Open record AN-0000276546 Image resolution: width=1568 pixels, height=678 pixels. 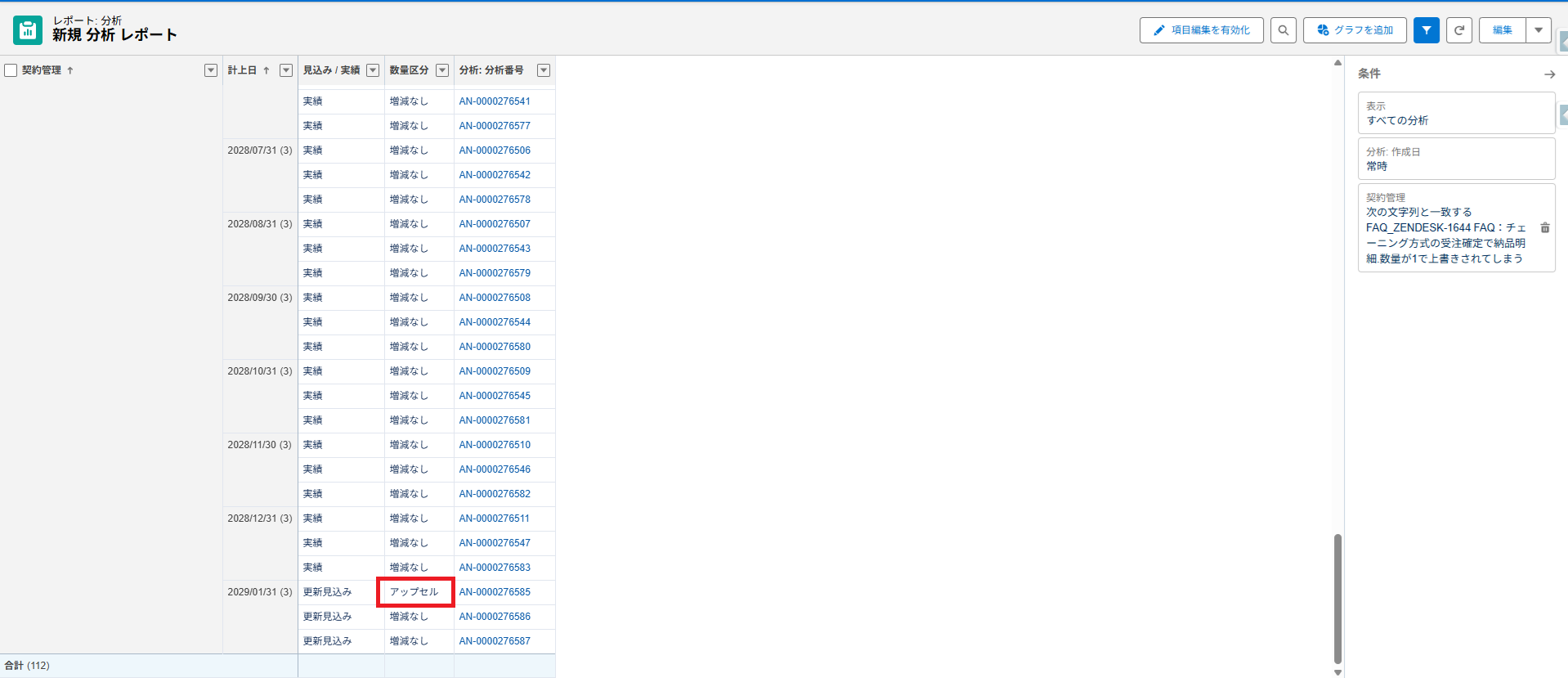coord(495,469)
